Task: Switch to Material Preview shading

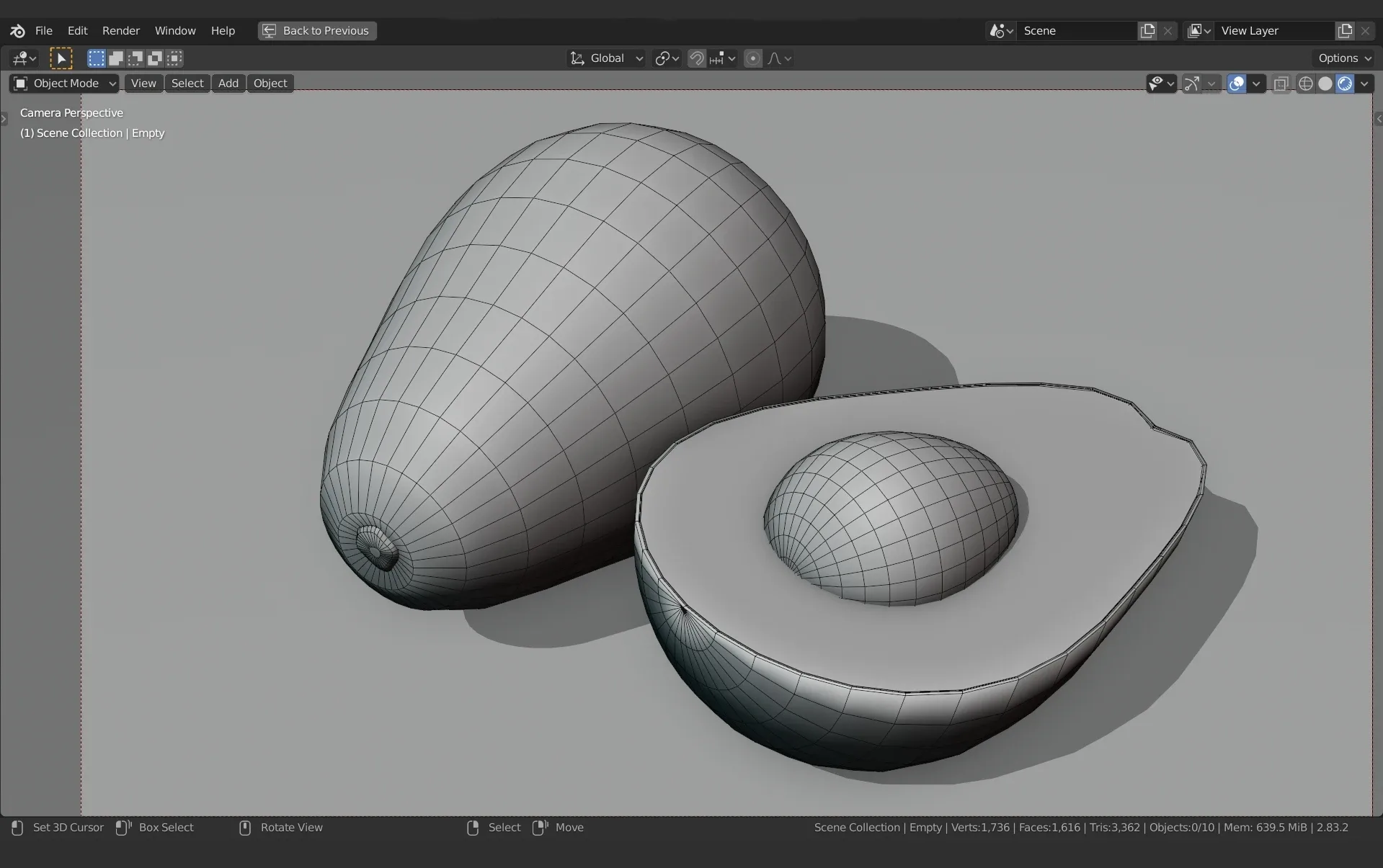Action: pos(1346,84)
